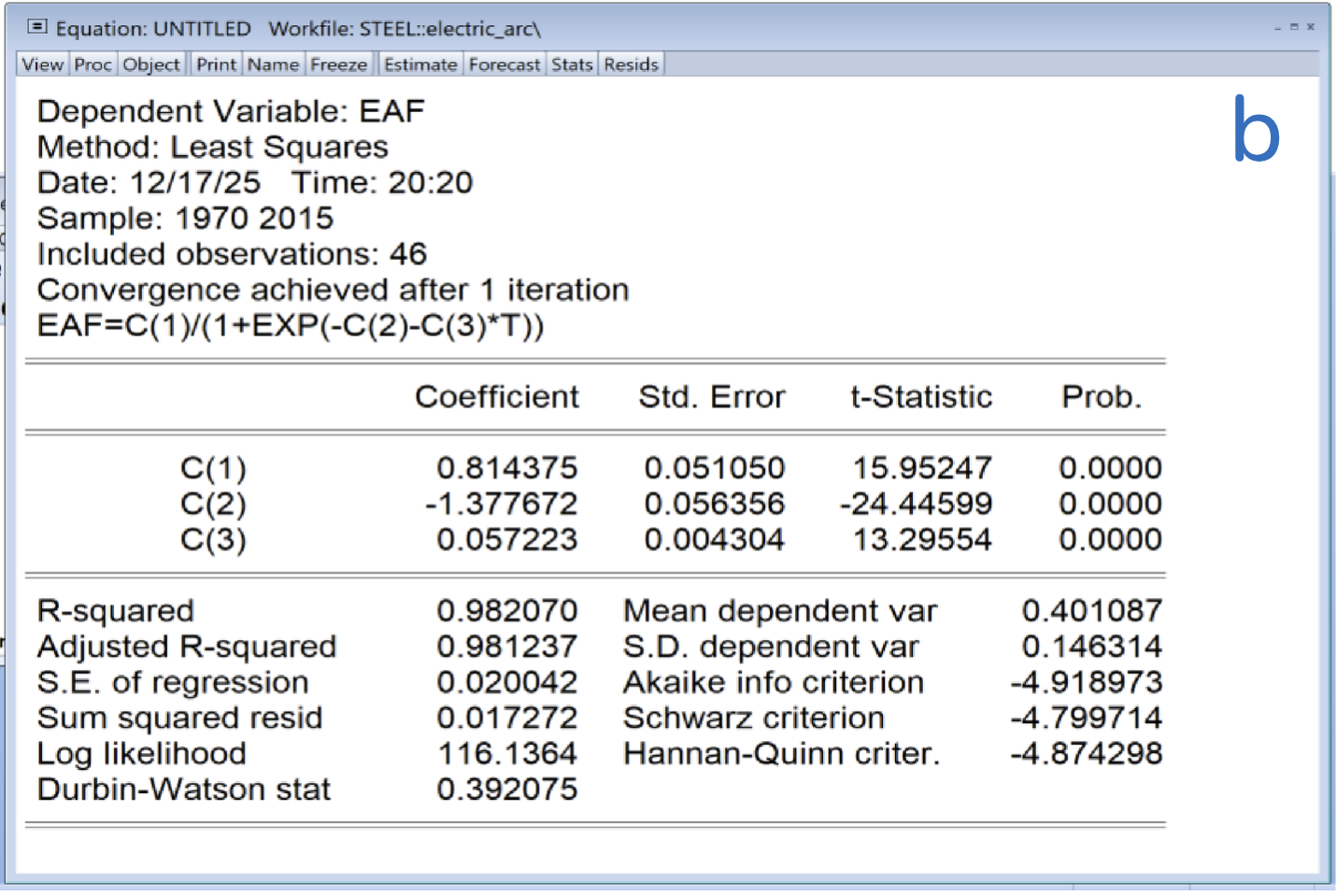1337x896 pixels.
Task: Close the Equation UNTITLED window
Action: (1310, 27)
